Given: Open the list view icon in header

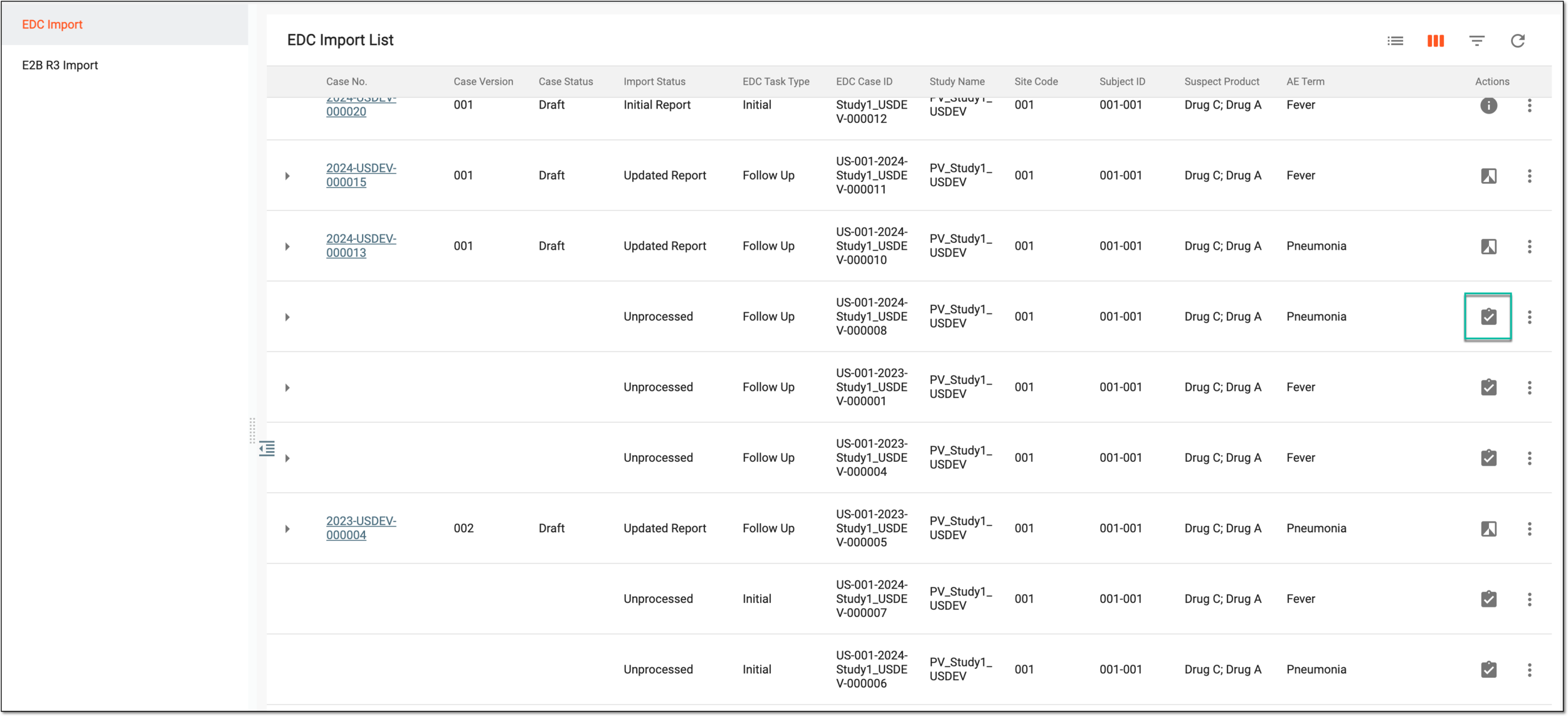Looking at the screenshot, I should (1395, 41).
